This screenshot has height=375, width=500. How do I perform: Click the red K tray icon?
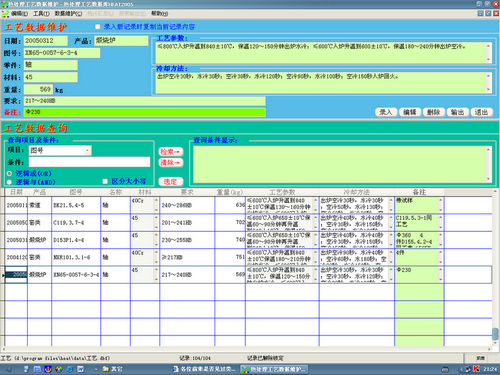(x=477, y=369)
